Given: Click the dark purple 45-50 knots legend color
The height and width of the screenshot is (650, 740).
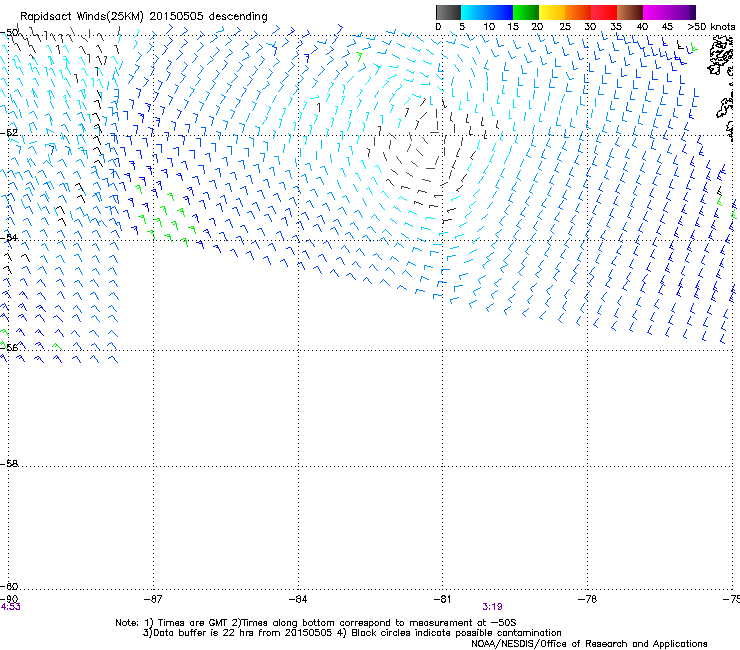Looking at the screenshot, I should pyautogui.click(x=682, y=12).
